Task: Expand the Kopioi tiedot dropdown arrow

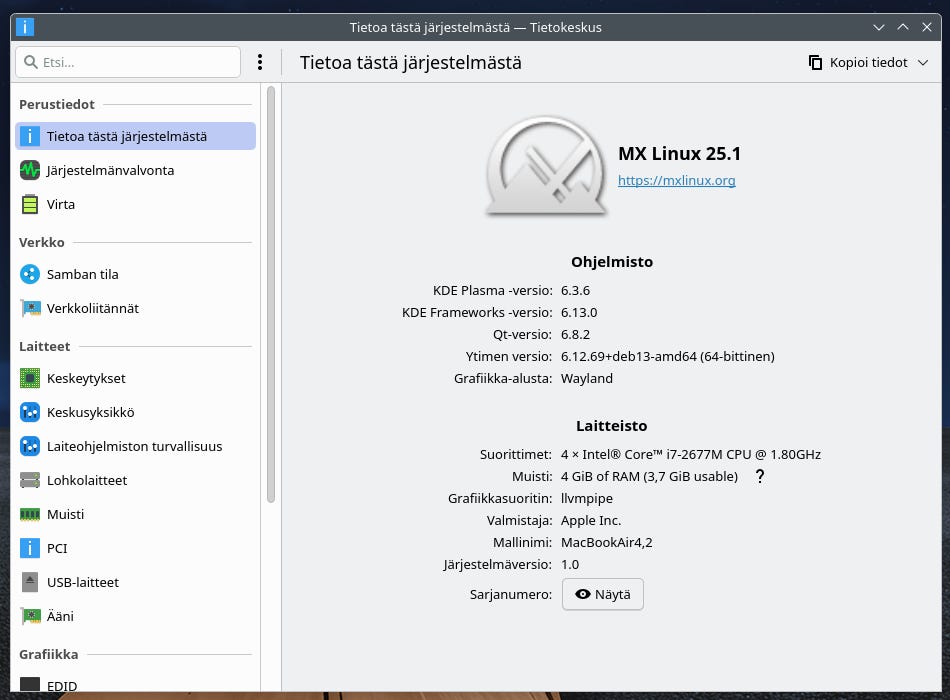Action: [923, 63]
